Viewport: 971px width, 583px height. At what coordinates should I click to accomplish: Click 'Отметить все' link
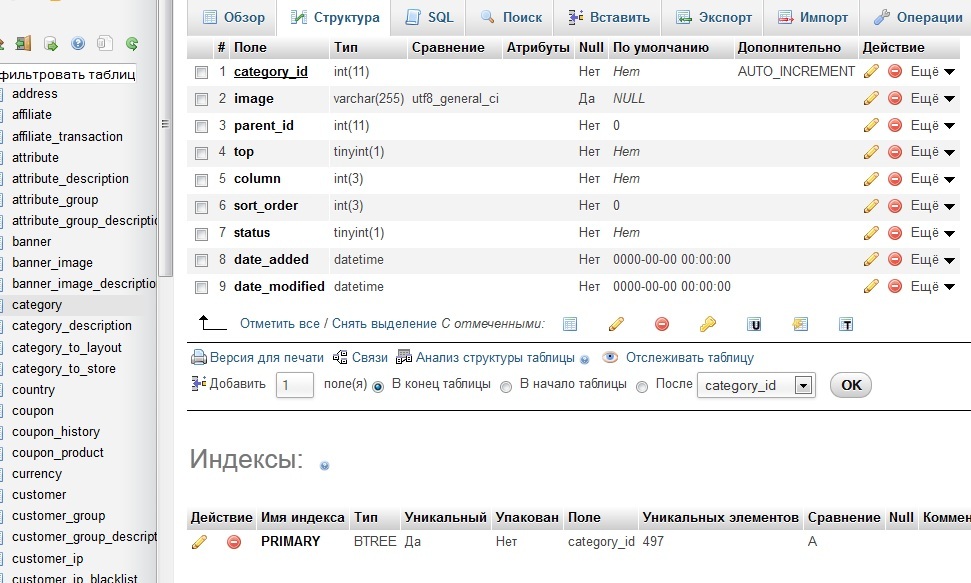(280, 323)
